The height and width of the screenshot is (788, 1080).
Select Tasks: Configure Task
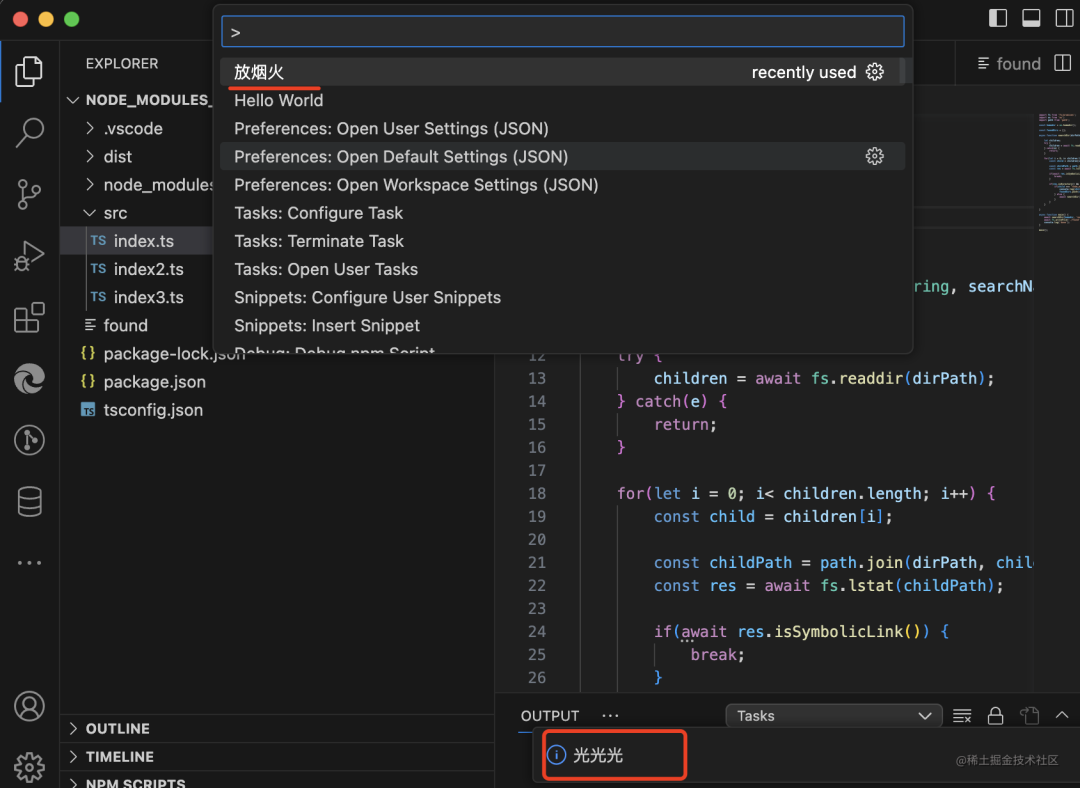point(561,213)
